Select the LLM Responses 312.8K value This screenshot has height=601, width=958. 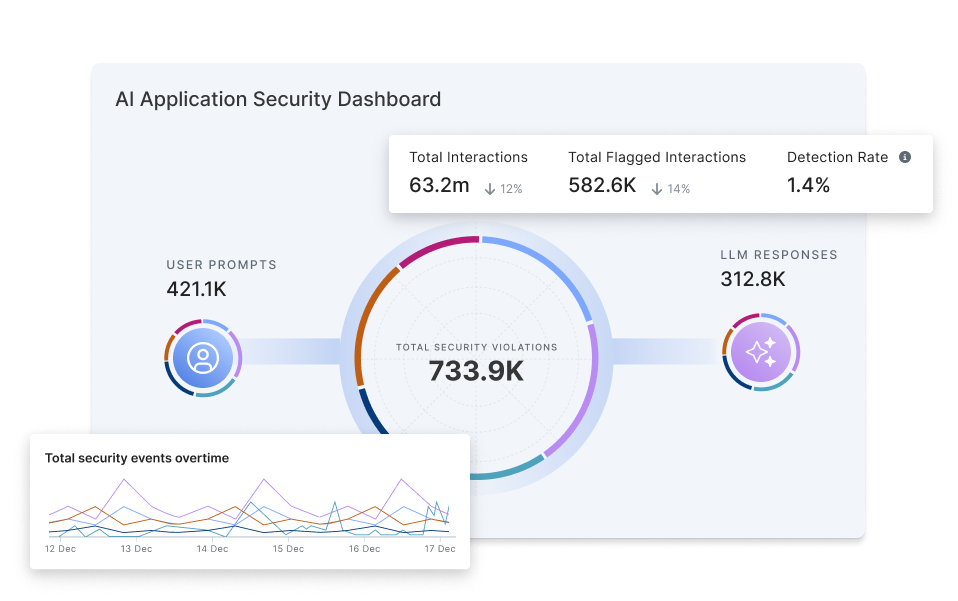pos(753,279)
